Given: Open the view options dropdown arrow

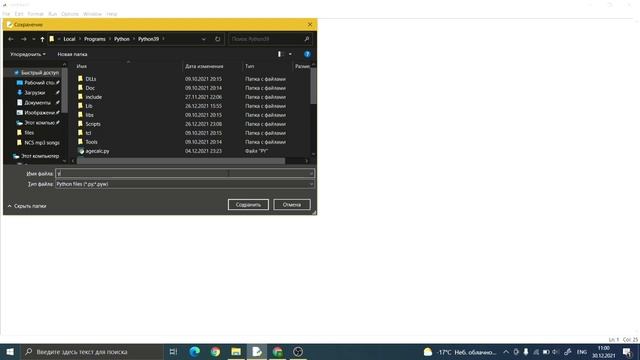Looking at the screenshot, I should tap(290, 54).
